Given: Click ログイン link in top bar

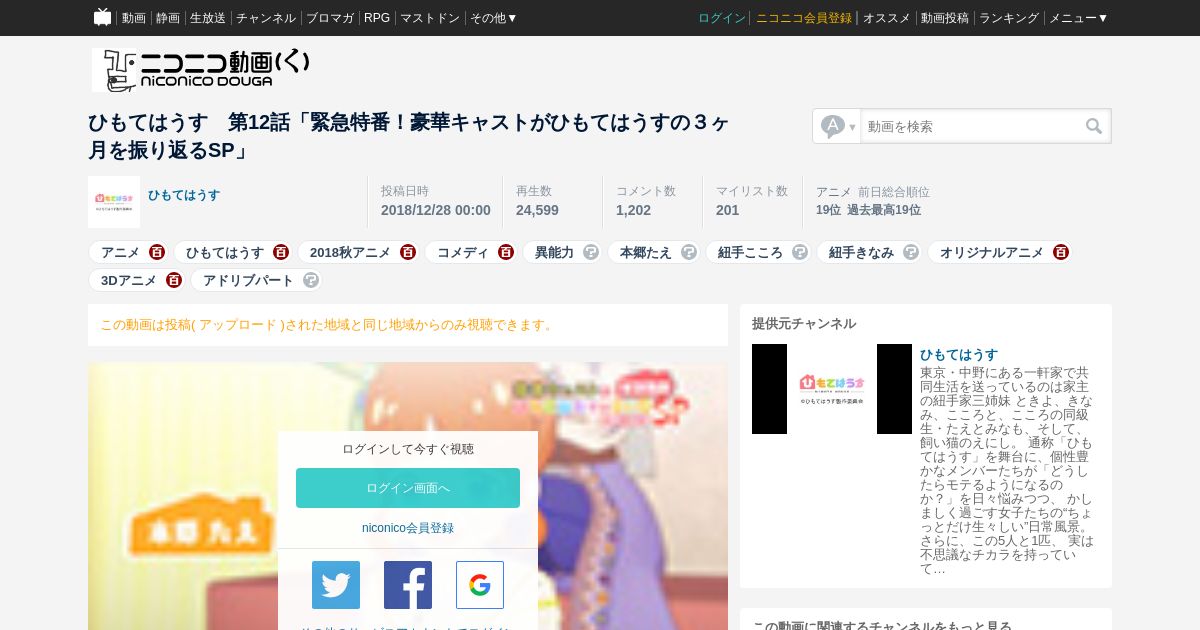Looking at the screenshot, I should coord(722,18).
